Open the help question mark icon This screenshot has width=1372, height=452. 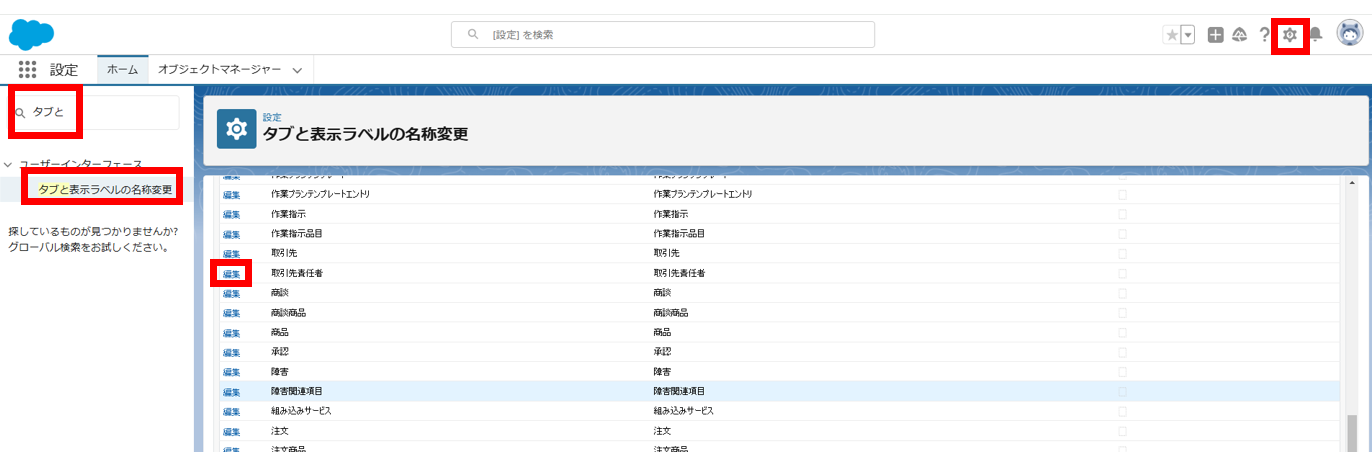(x=1264, y=35)
